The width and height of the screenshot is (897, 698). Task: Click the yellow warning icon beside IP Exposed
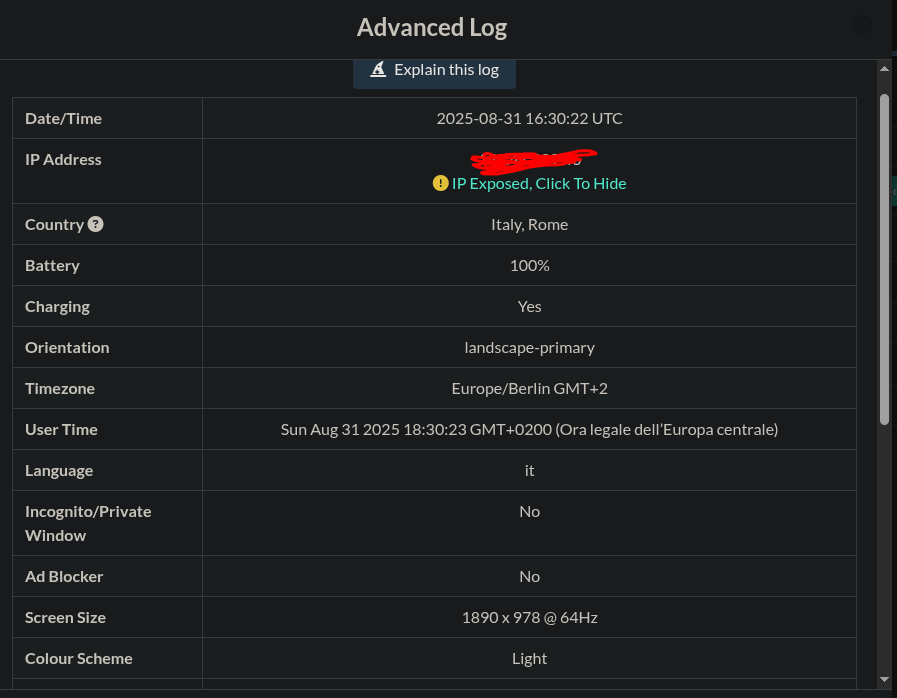(x=440, y=183)
